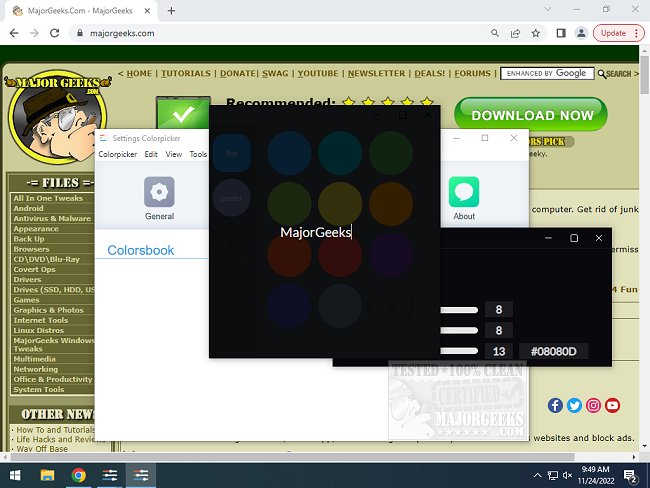Share this page icon in address bar
Image resolution: width=650 pixels, height=488 pixels.
pos(515,33)
